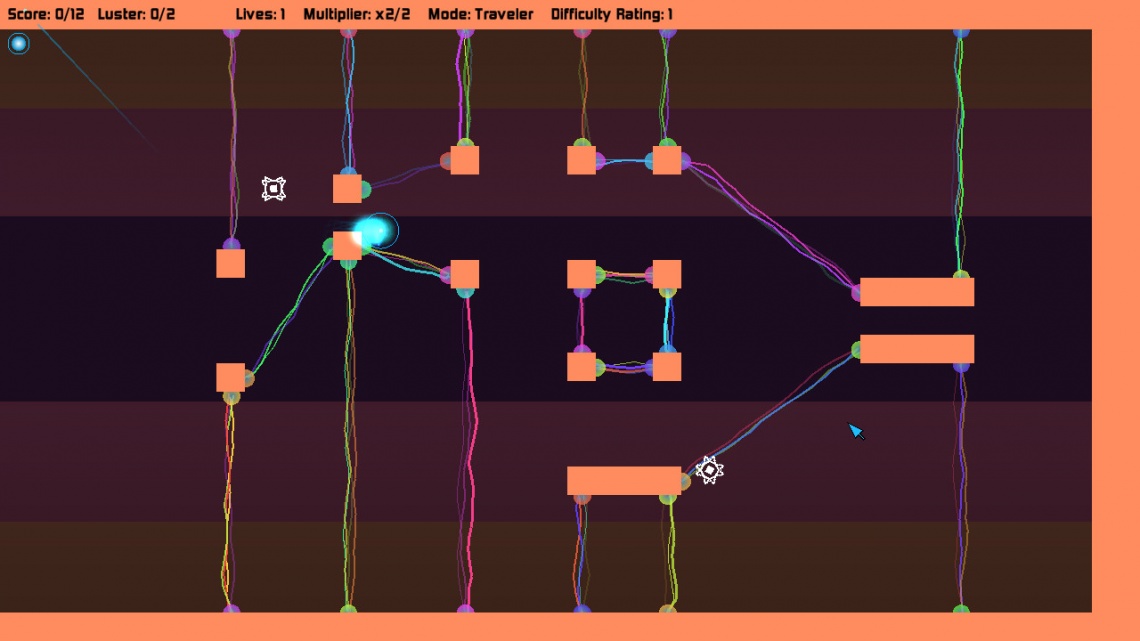Viewport: 1140px width, 641px height.
Task: Click the orange square right of the square spiked icon
Action: point(347,189)
